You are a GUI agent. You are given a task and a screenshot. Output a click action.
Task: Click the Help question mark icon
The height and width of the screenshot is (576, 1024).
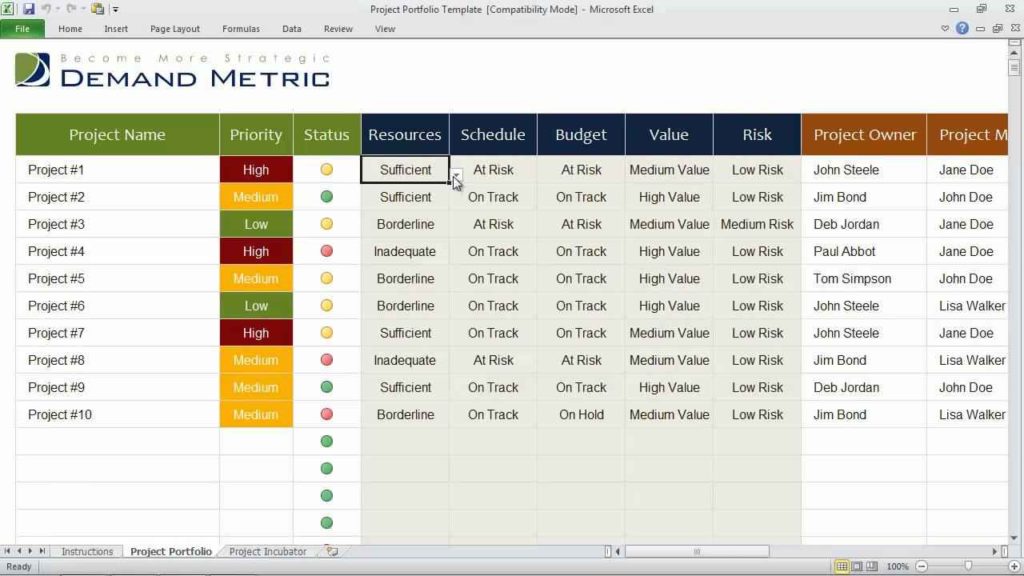(x=962, y=28)
